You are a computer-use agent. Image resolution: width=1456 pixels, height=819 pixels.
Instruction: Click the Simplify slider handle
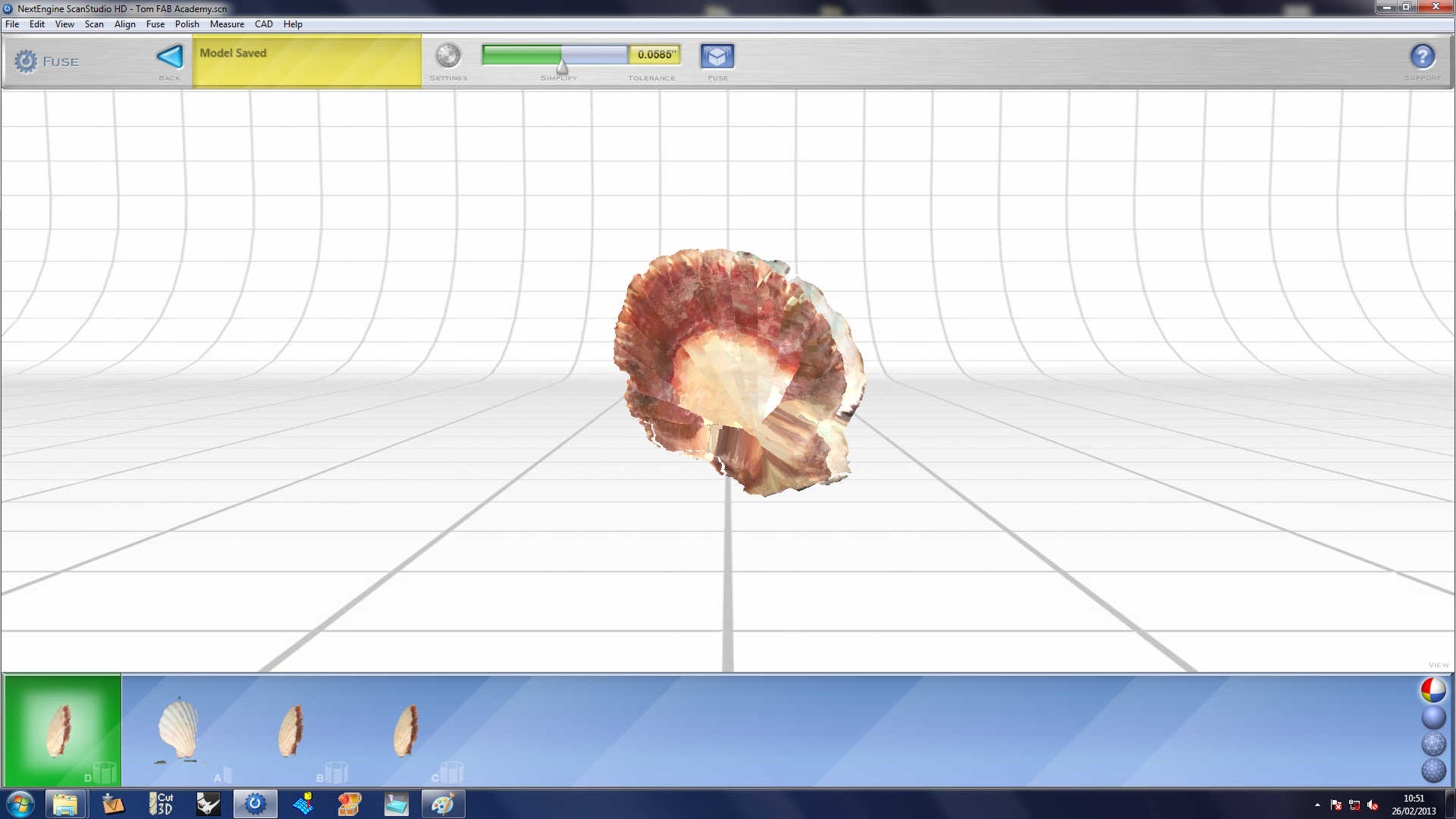(x=562, y=65)
